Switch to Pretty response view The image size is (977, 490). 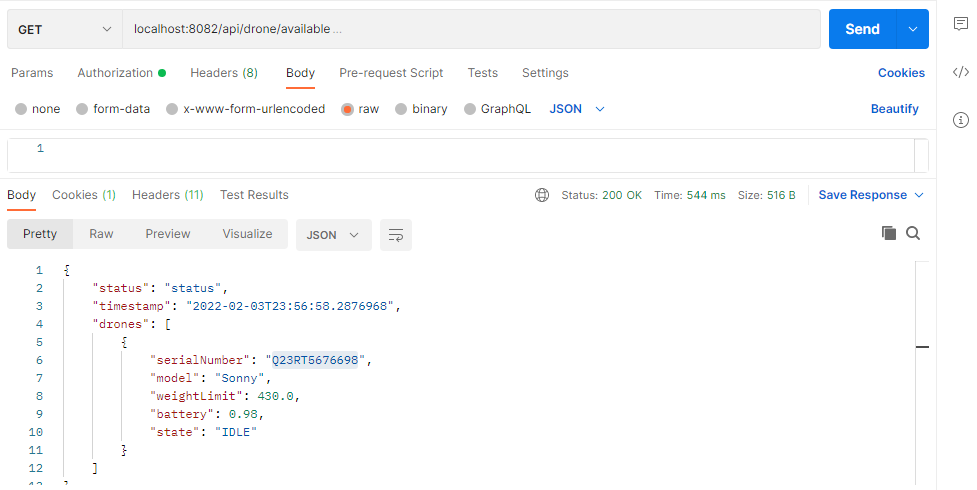pos(40,234)
